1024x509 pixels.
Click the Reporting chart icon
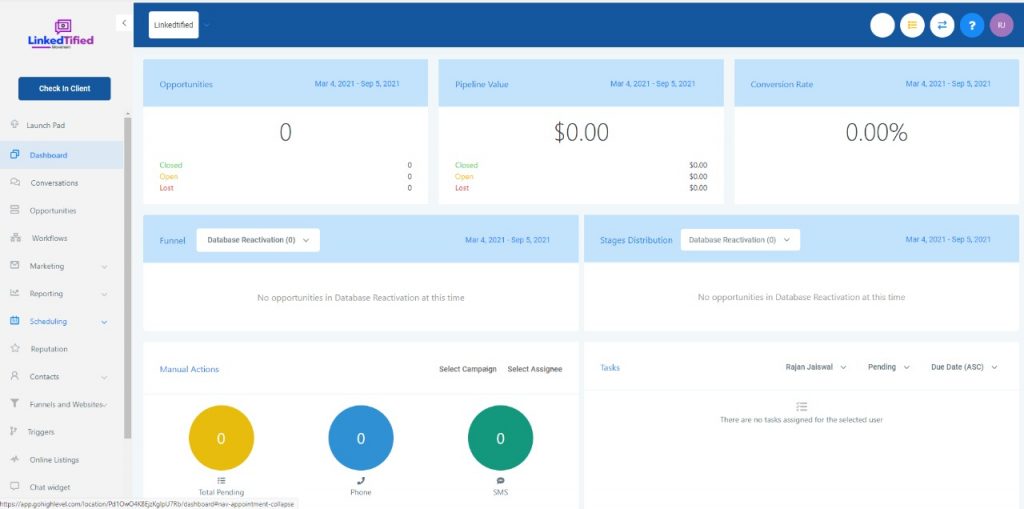pos(14,293)
